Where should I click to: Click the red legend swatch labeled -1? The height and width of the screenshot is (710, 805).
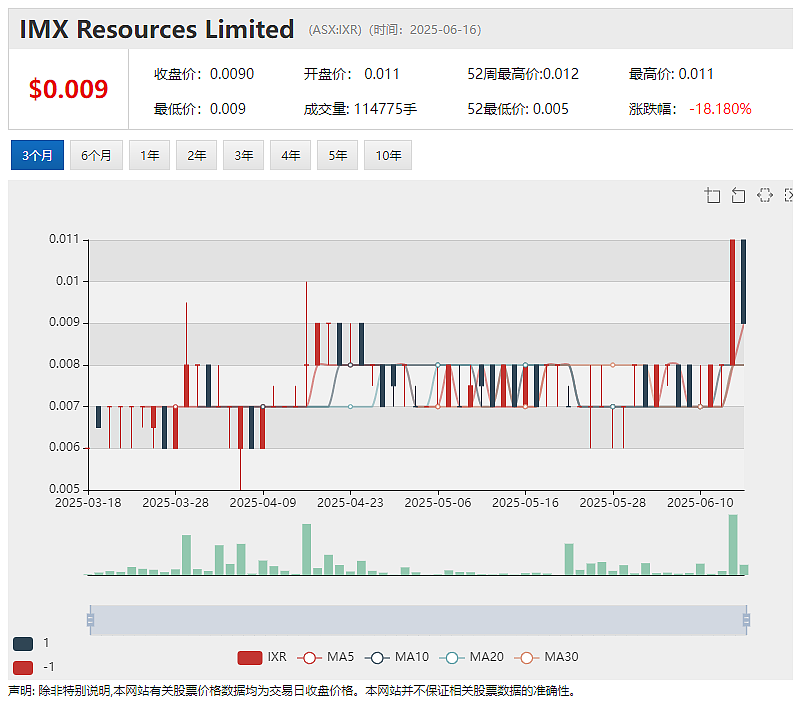[23, 667]
